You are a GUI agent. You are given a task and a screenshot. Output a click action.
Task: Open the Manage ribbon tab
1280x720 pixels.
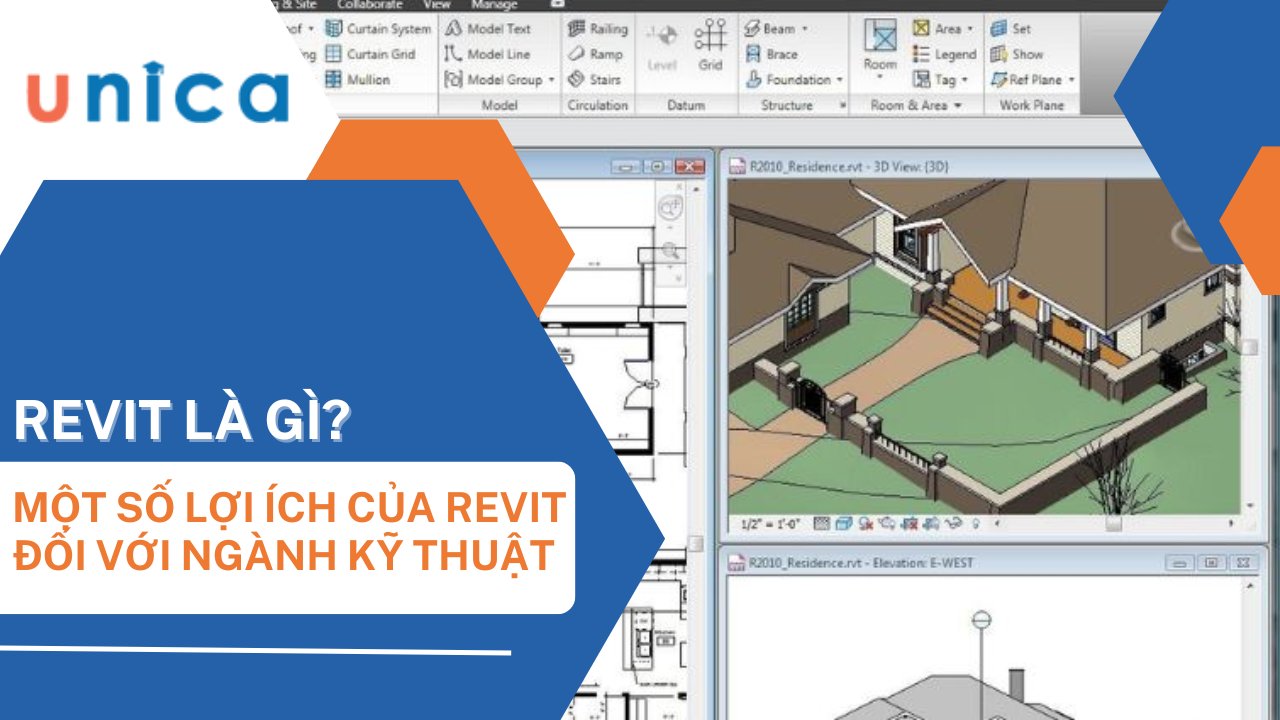coord(494,5)
